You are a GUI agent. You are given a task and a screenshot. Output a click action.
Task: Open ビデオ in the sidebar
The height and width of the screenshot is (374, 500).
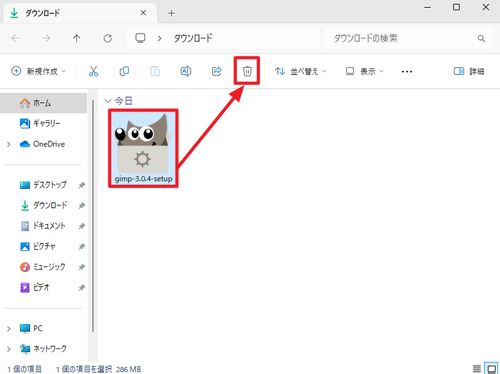(x=43, y=287)
